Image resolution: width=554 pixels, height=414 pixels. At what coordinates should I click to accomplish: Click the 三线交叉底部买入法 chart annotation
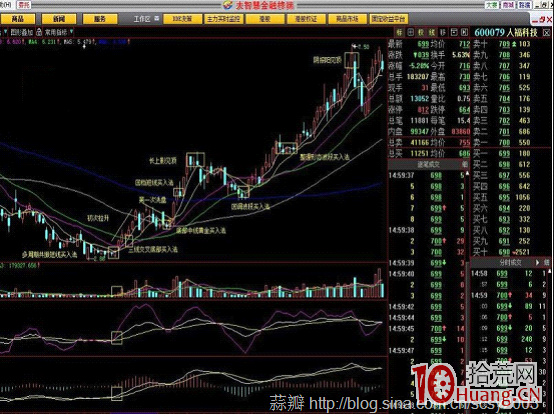pyautogui.click(x=153, y=250)
